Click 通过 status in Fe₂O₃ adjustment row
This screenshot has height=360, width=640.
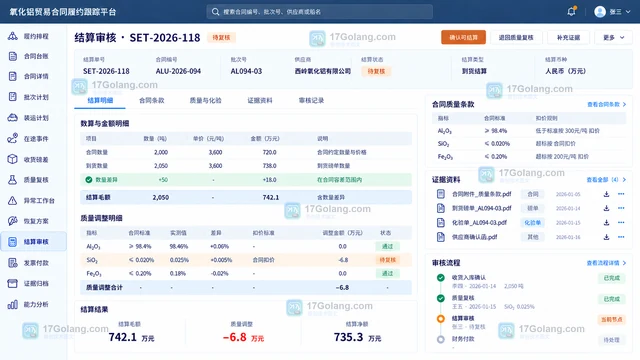387,273
